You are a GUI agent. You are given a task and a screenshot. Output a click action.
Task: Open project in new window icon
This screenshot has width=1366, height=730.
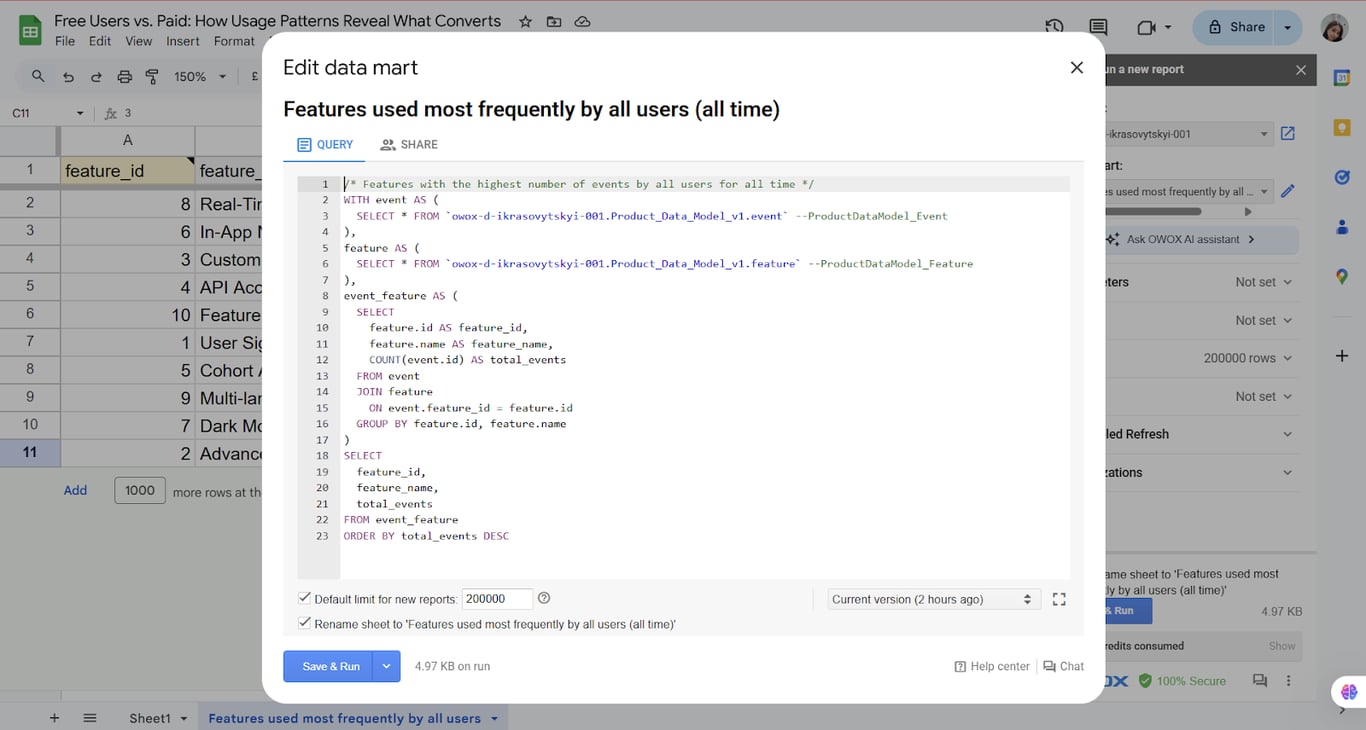coord(1288,133)
